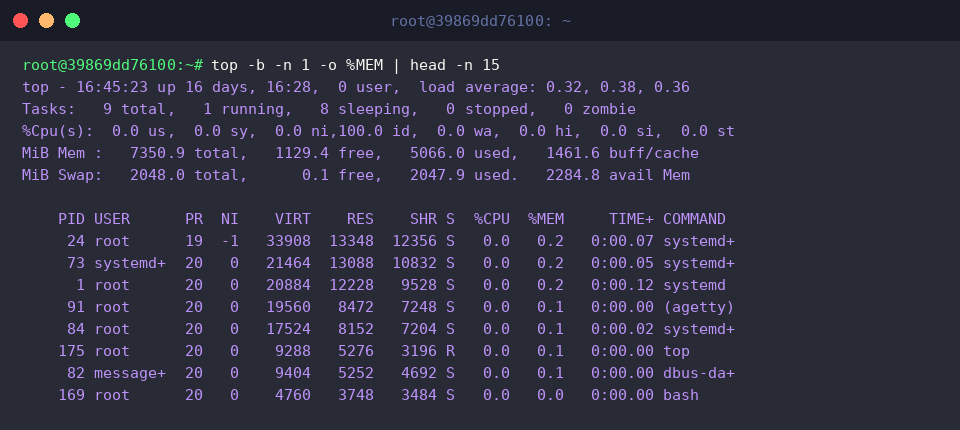
Task: Click the yellow minimize window button
Action: [x=47, y=21]
